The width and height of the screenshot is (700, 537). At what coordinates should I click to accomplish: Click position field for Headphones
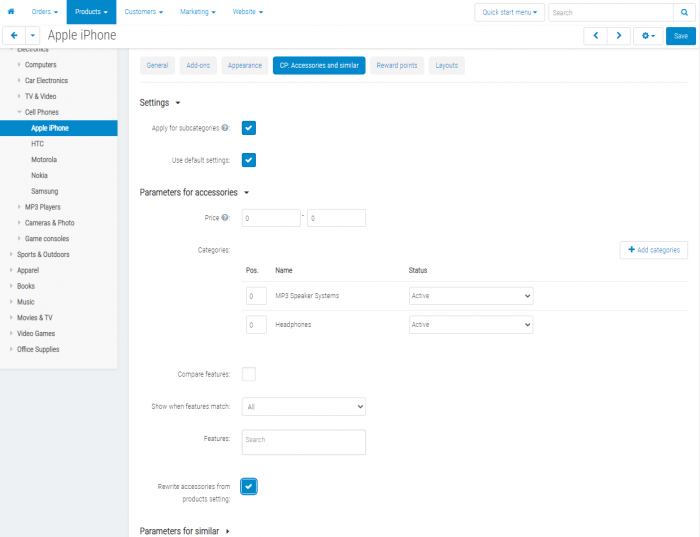pos(256,325)
